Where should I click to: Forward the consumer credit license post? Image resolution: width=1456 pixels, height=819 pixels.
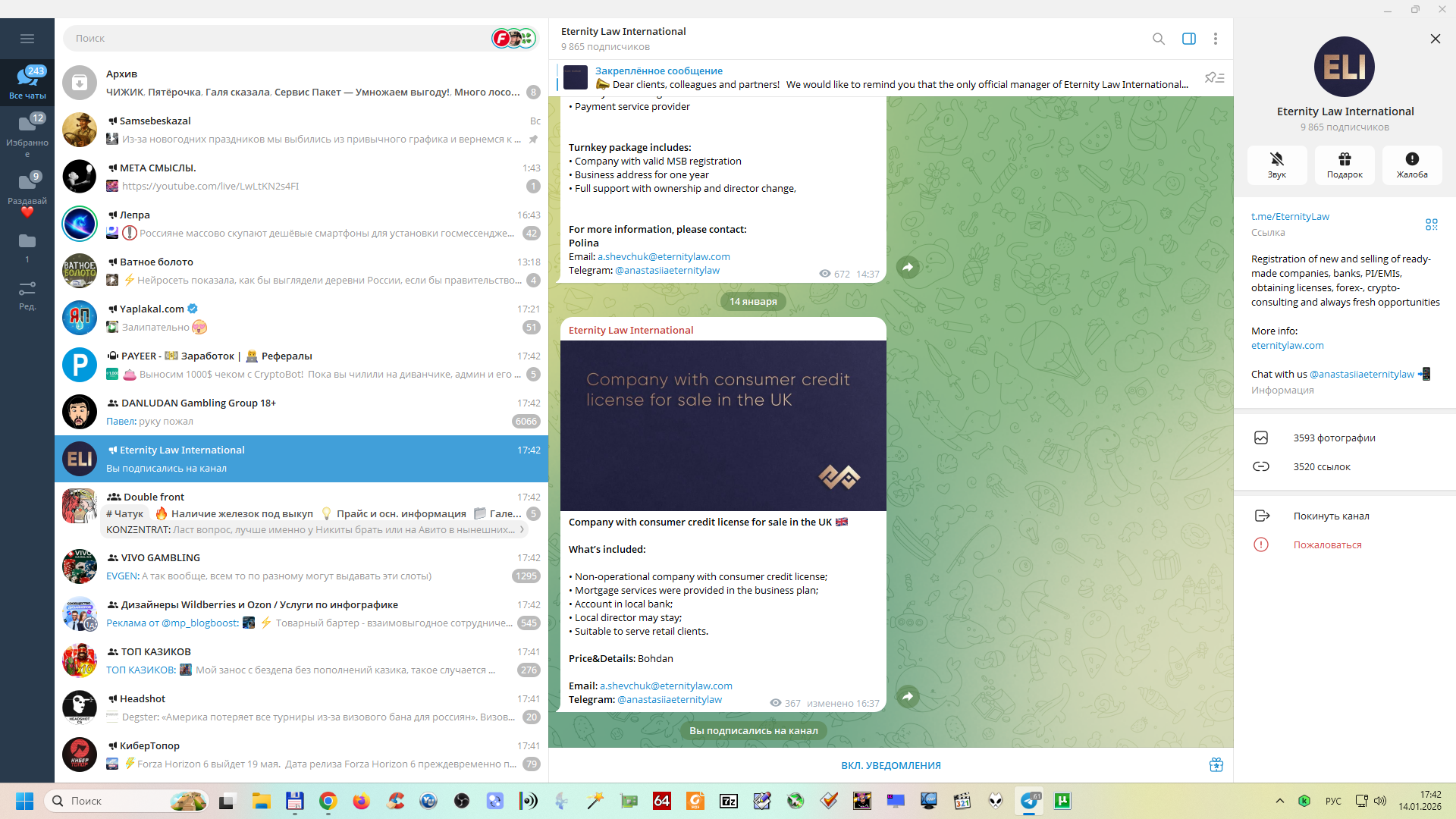click(908, 696)
